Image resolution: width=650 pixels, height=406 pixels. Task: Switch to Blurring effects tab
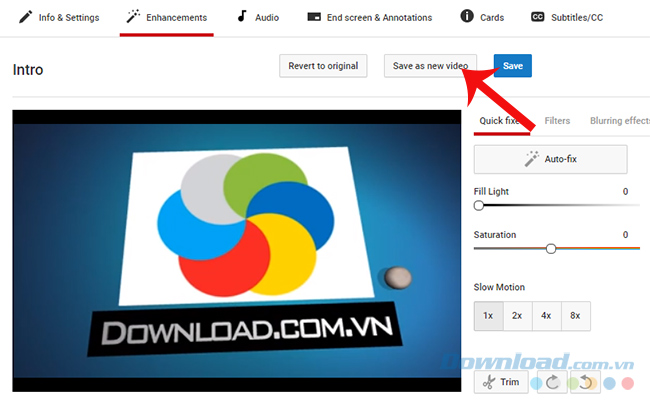(619, 121)
